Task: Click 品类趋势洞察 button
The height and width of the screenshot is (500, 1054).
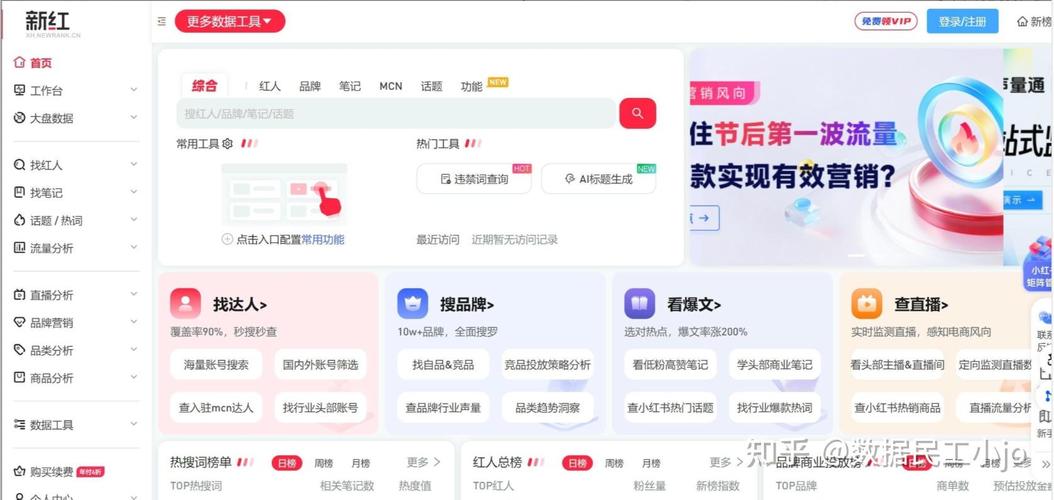Action: [x=548, y=407]
